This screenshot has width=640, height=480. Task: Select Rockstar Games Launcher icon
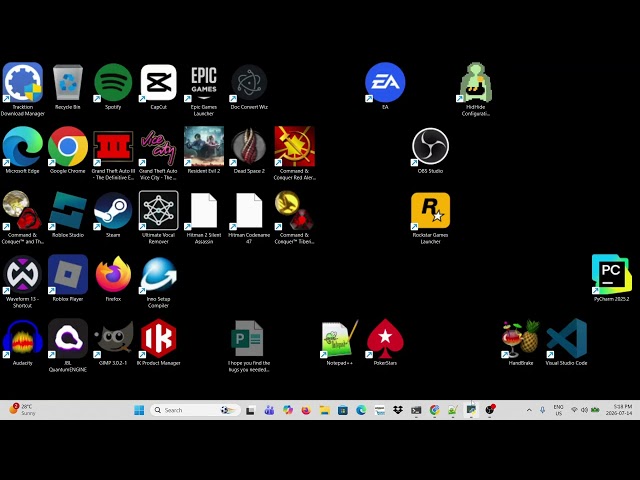tap(430, 217)
